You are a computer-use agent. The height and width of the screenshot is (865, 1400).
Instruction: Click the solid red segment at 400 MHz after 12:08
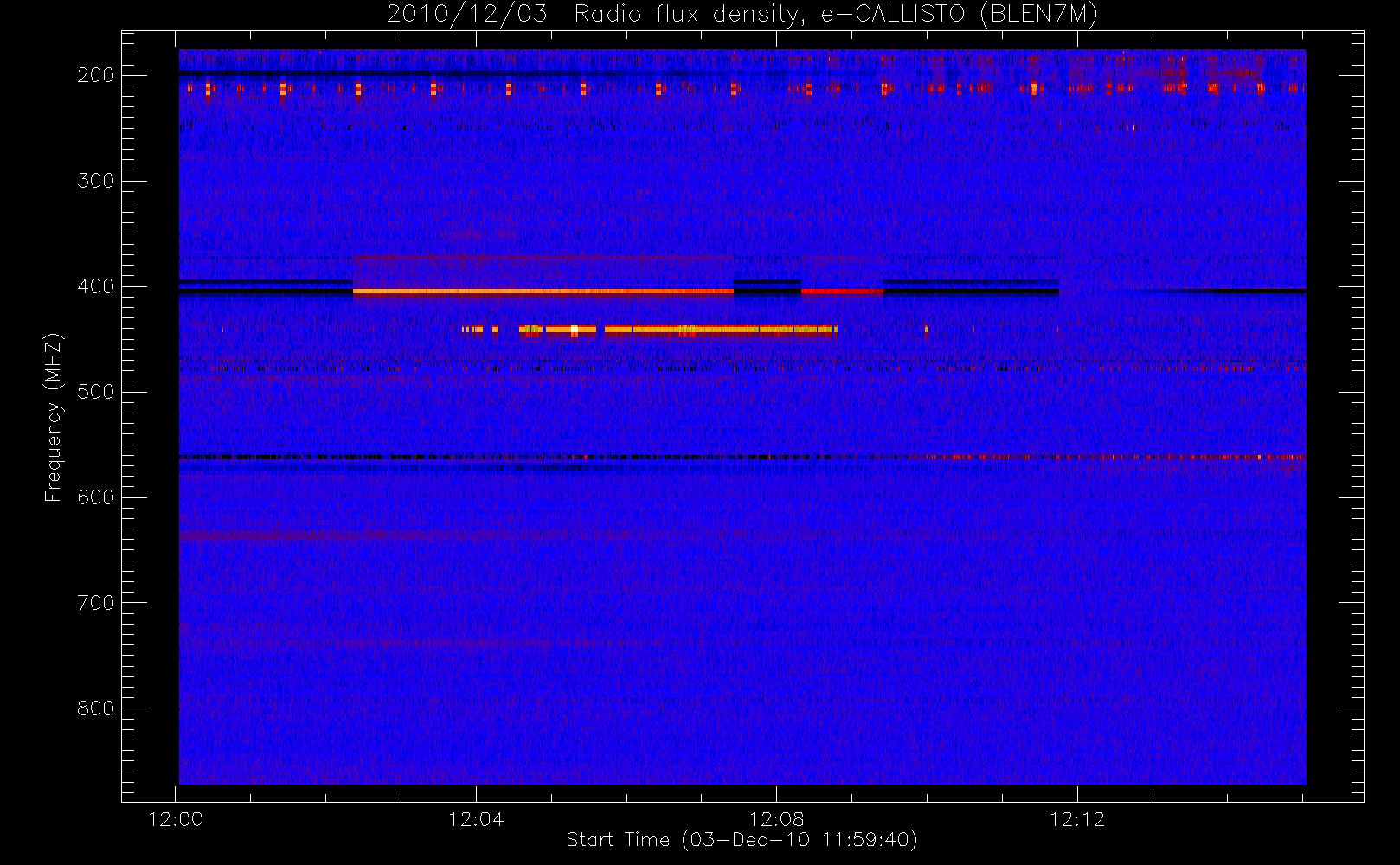(842, 292)
